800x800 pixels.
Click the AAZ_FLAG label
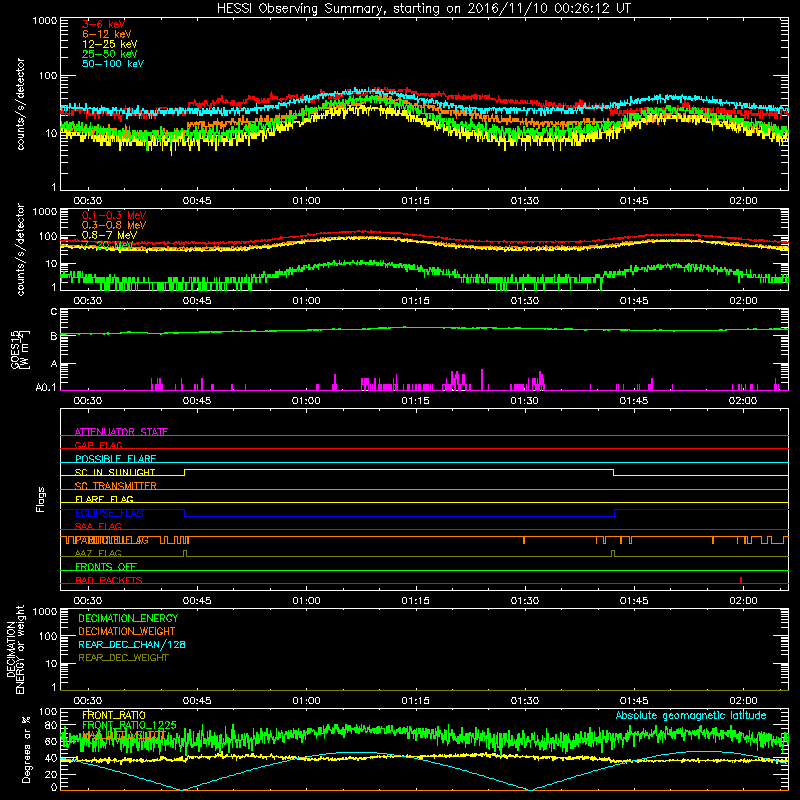[98, 553]
